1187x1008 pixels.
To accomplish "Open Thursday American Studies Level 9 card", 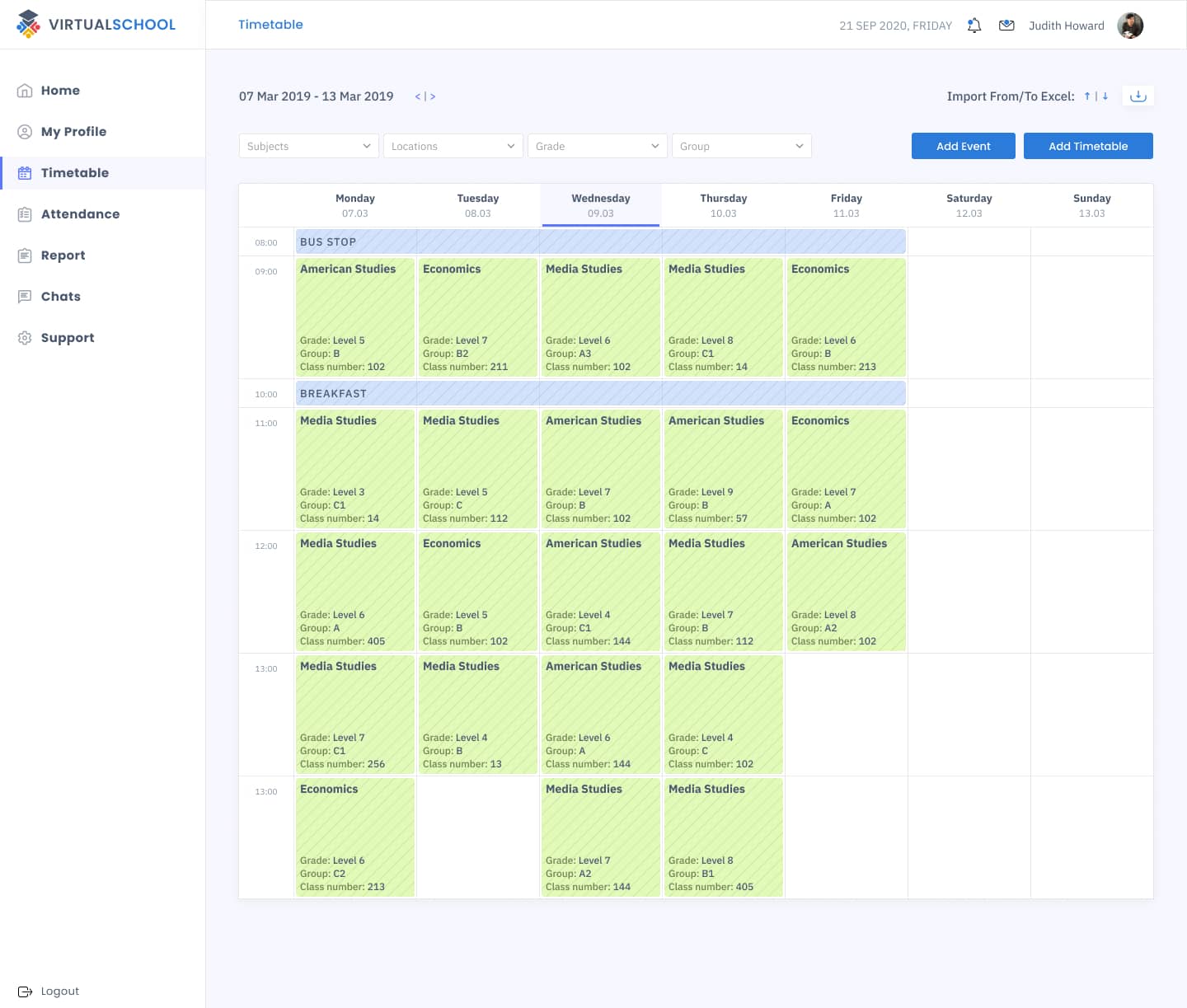I will click(724, 469).
